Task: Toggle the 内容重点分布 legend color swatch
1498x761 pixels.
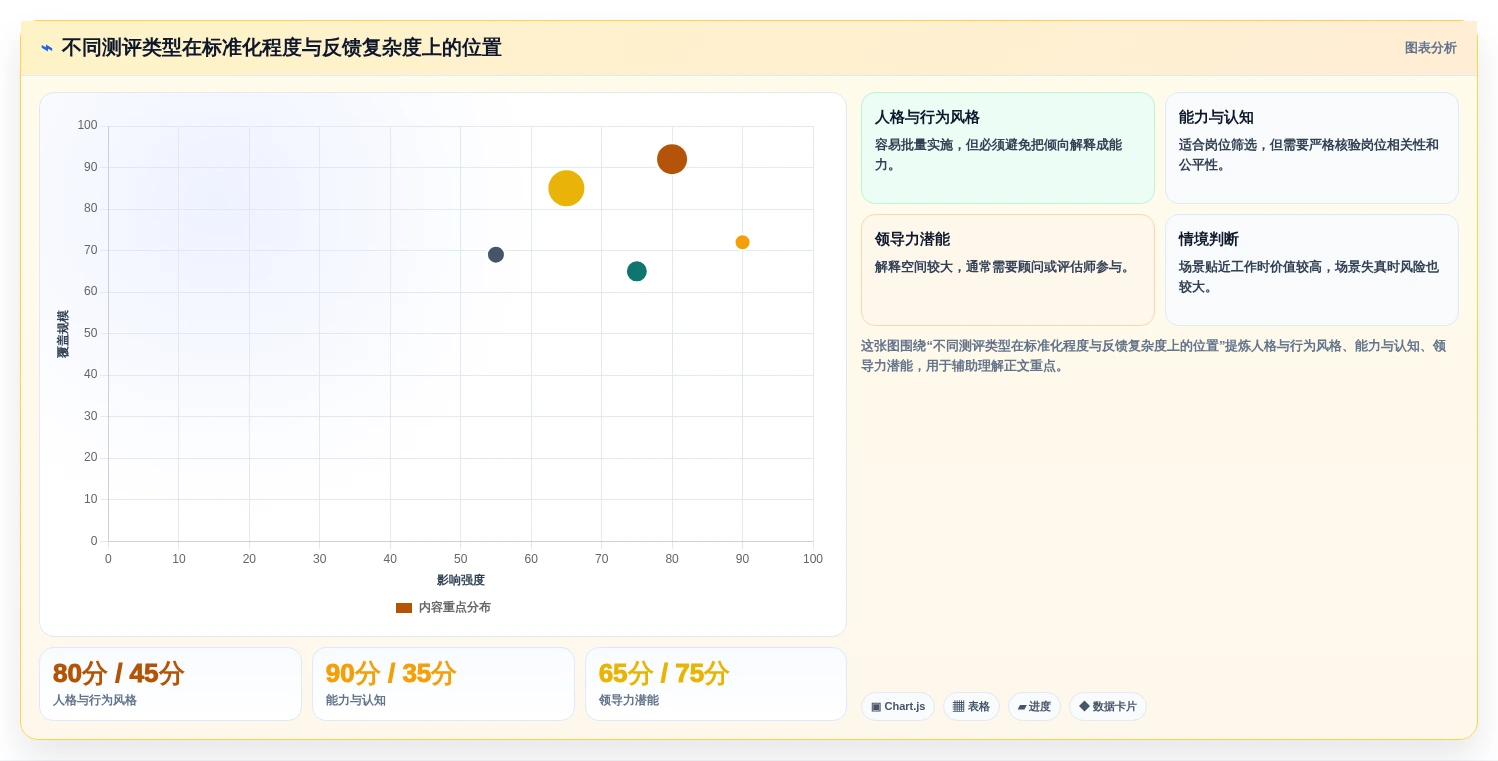Action: (x=404, y=608)
